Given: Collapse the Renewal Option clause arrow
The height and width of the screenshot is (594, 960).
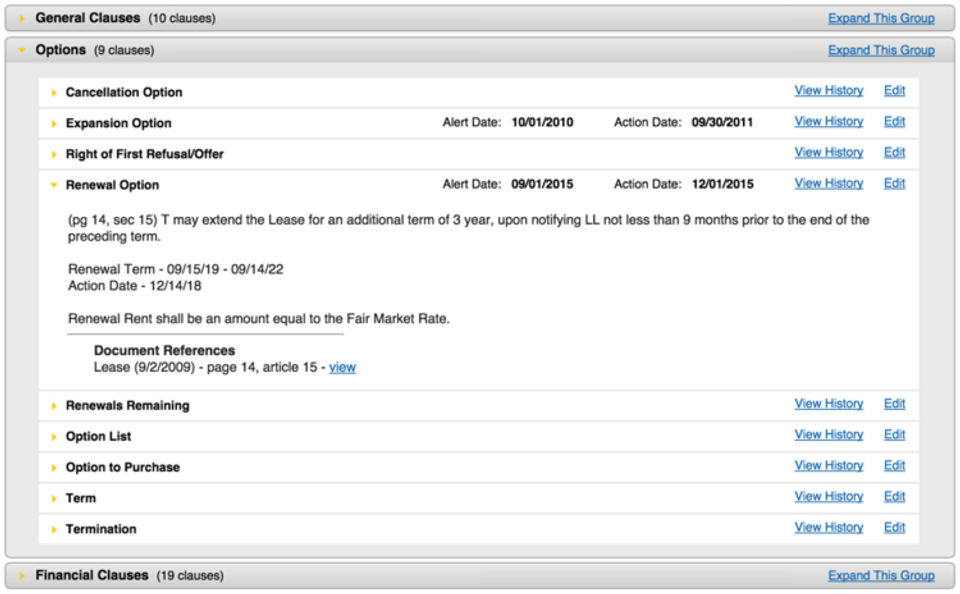Looking at the screenshot, I should click(54, 185).
